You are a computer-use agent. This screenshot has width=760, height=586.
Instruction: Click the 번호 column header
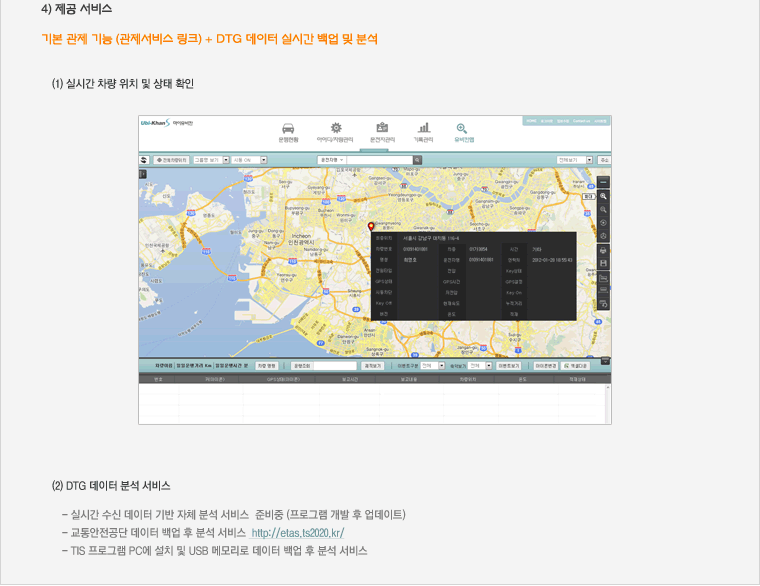click(158, 379)
